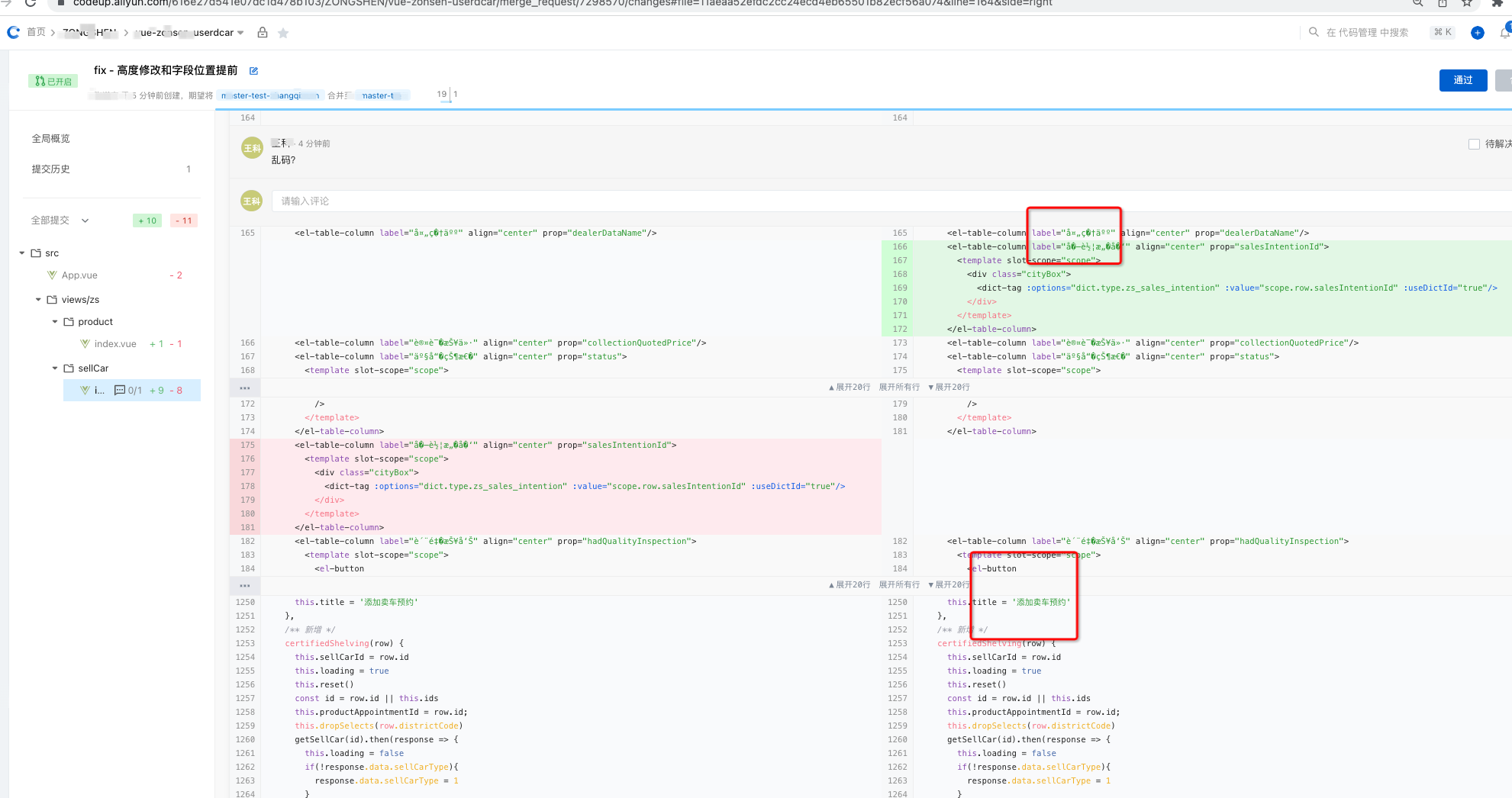The width and height of the screenshot is (1512, 798).
Task: Click ellipsis icon above line 172
Action: click(245, 388)
